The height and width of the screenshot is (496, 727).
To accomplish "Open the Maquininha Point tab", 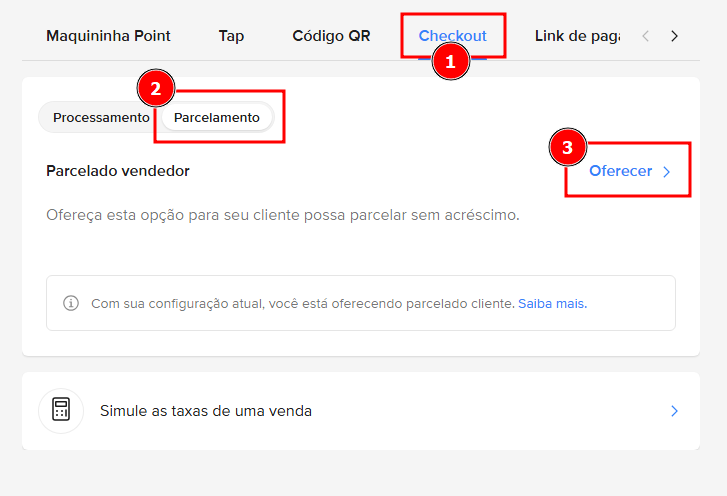I will (x=108, y=36).
